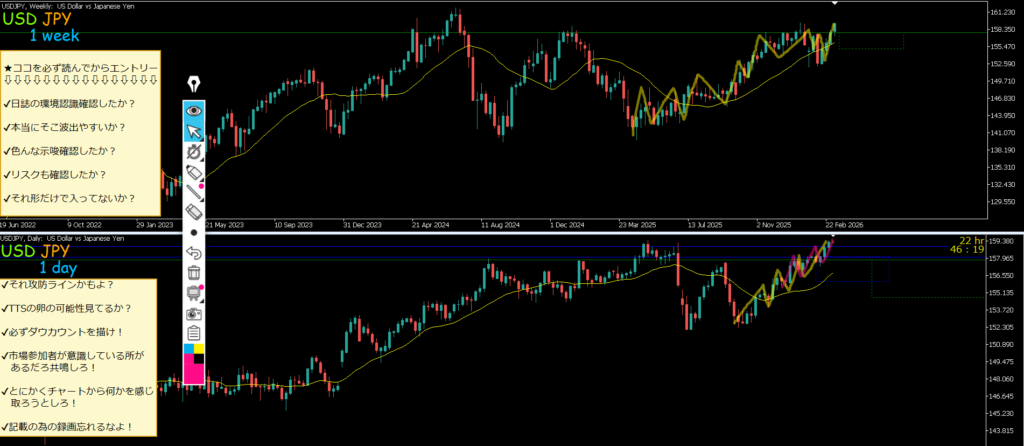Click the "USDJPY, Weekly" chart title
Screen dimensions: 1024x446
[28, 5]
